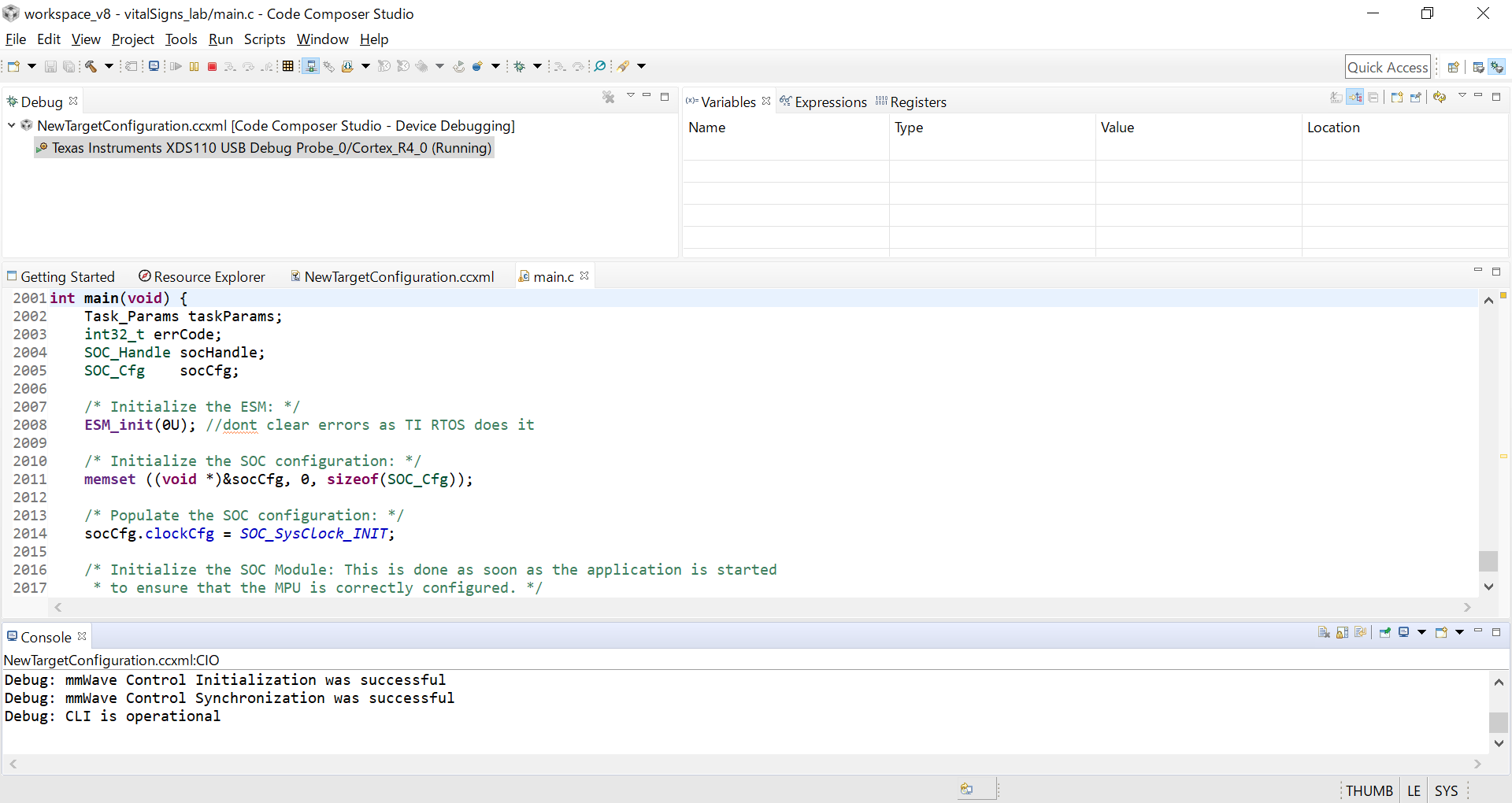The width and height of the screenshot is (1512, 803).
Task: Click the Display Selected Console icon
Action: (1404, 632)
